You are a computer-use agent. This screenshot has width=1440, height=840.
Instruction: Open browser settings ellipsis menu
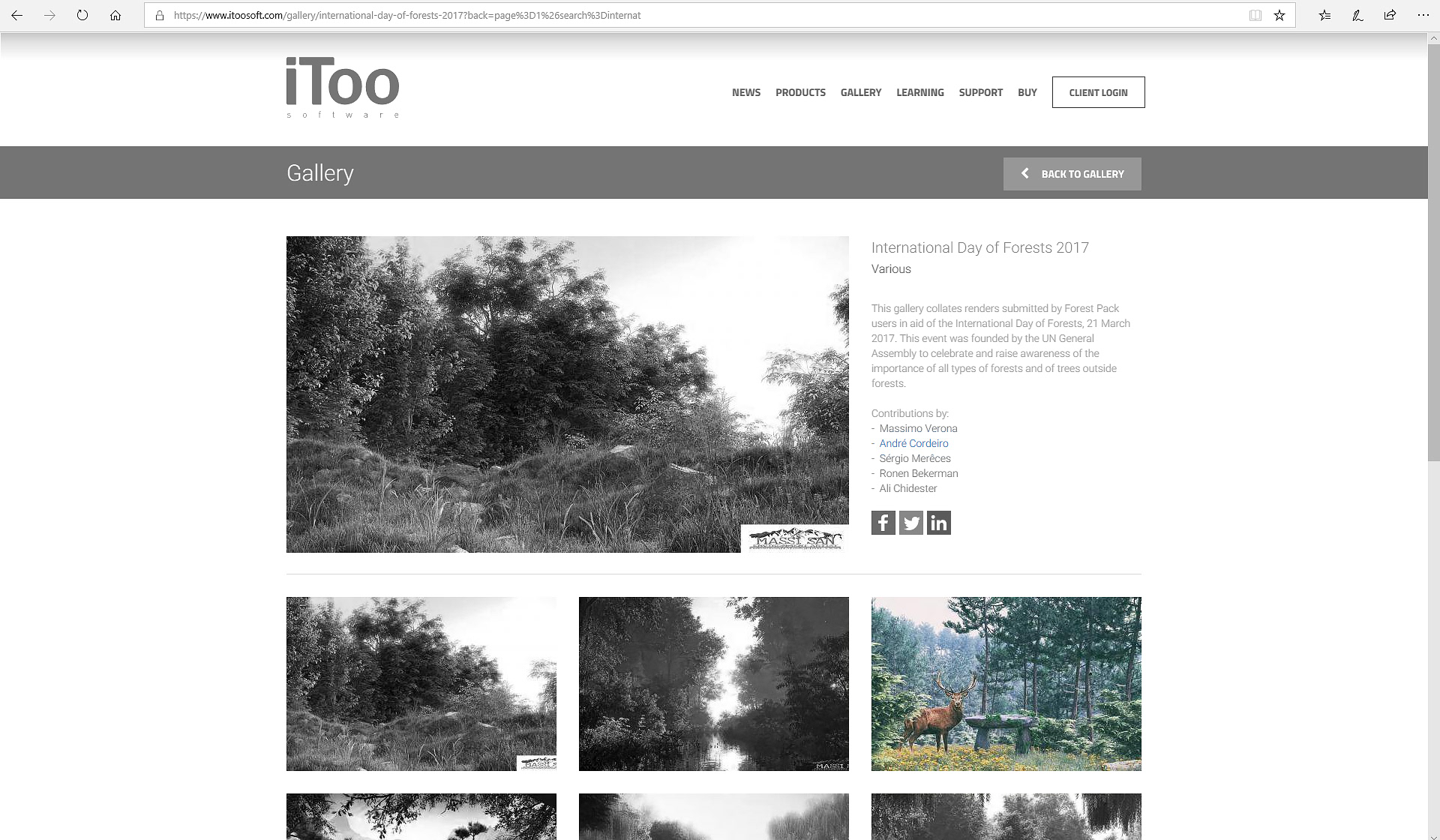(x=1423, y=15)
